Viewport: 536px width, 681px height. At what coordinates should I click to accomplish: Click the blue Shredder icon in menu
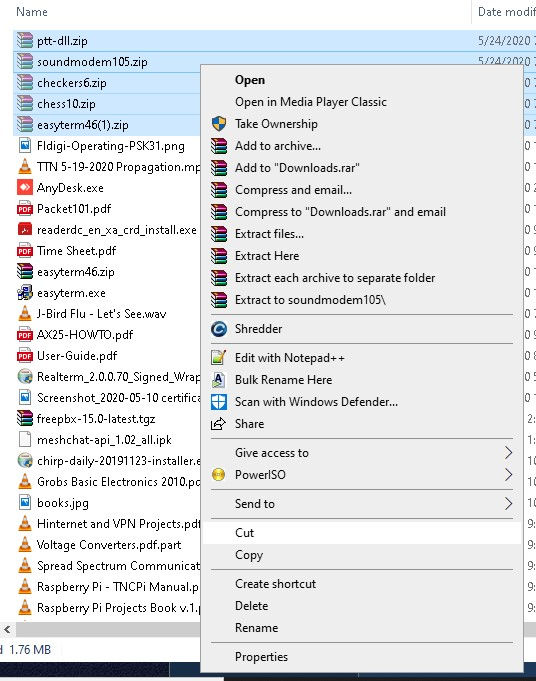tap(219, 329)
